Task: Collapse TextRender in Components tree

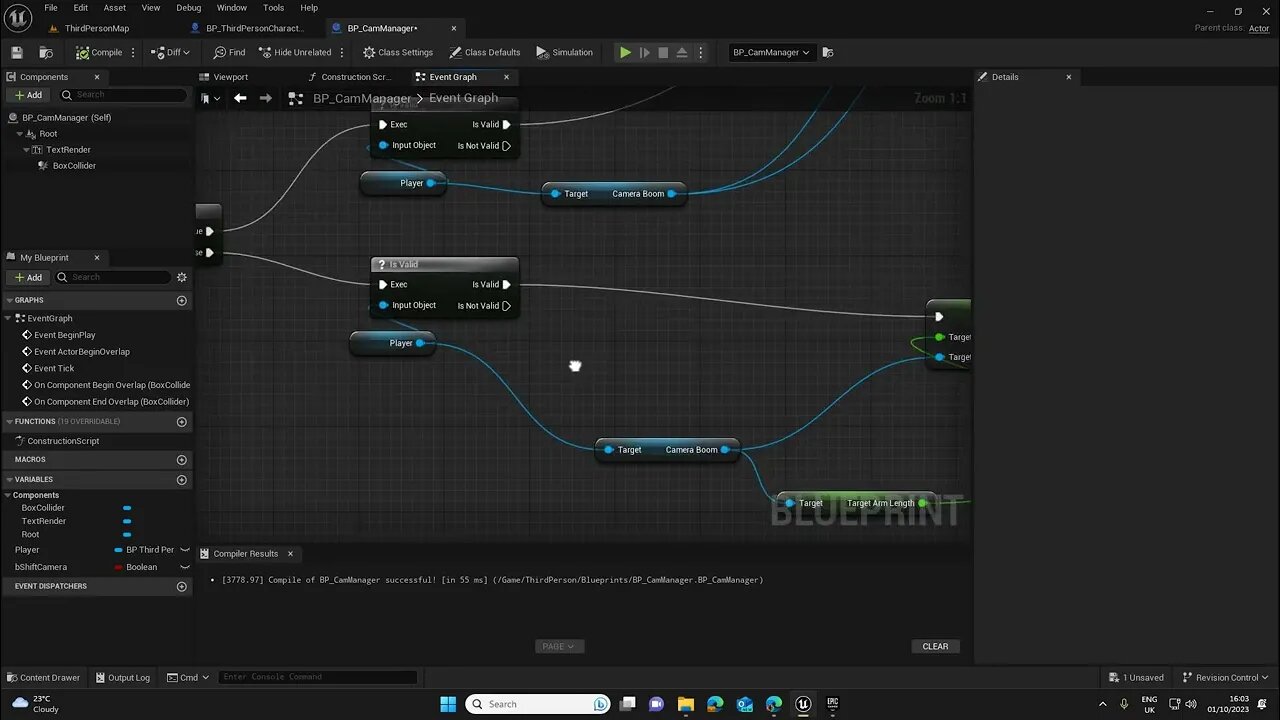Action: pyautogui.click(x=26, y=150)
